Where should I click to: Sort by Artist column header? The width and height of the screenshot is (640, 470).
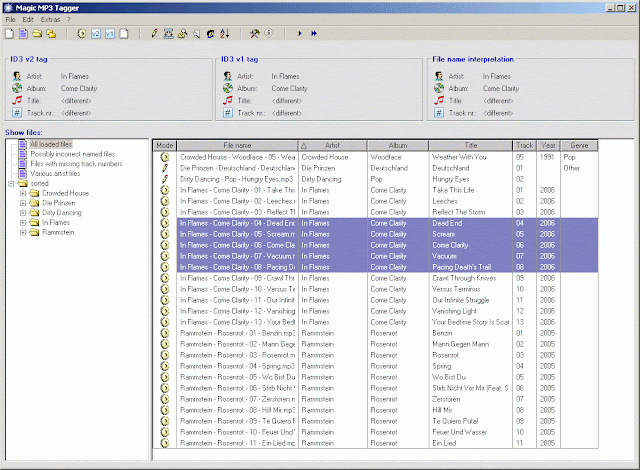coord(333,146)
